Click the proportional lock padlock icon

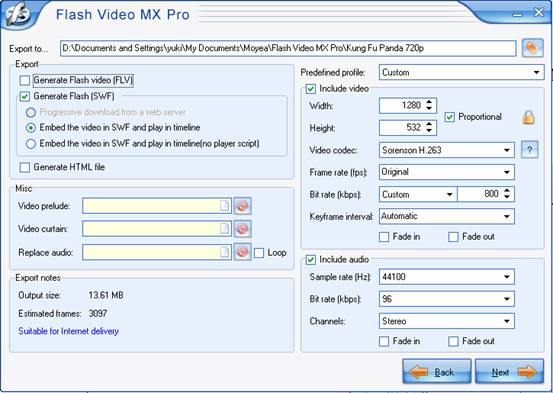click(x=528, y=117)
